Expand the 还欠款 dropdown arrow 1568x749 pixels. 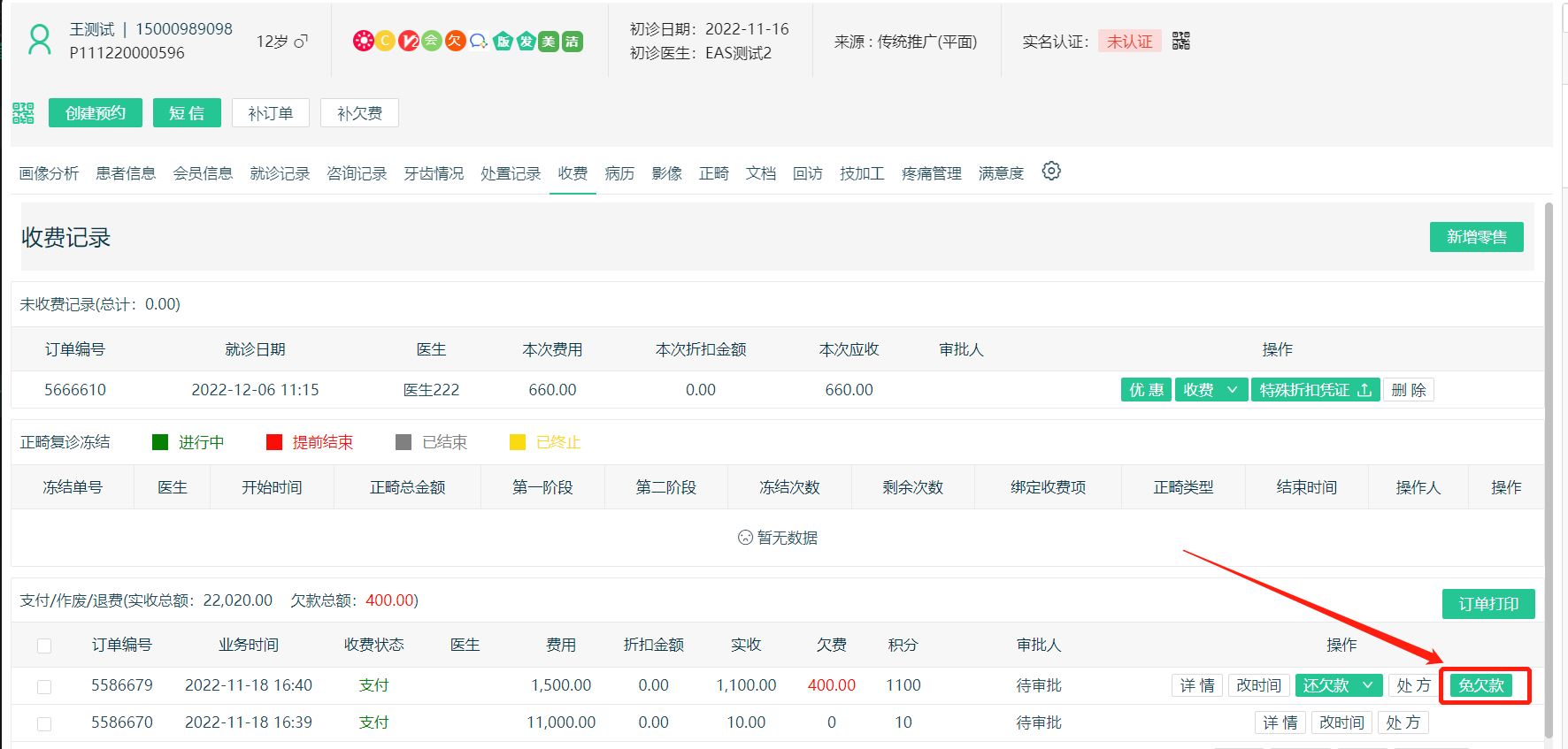click(x=1367, y=685)
